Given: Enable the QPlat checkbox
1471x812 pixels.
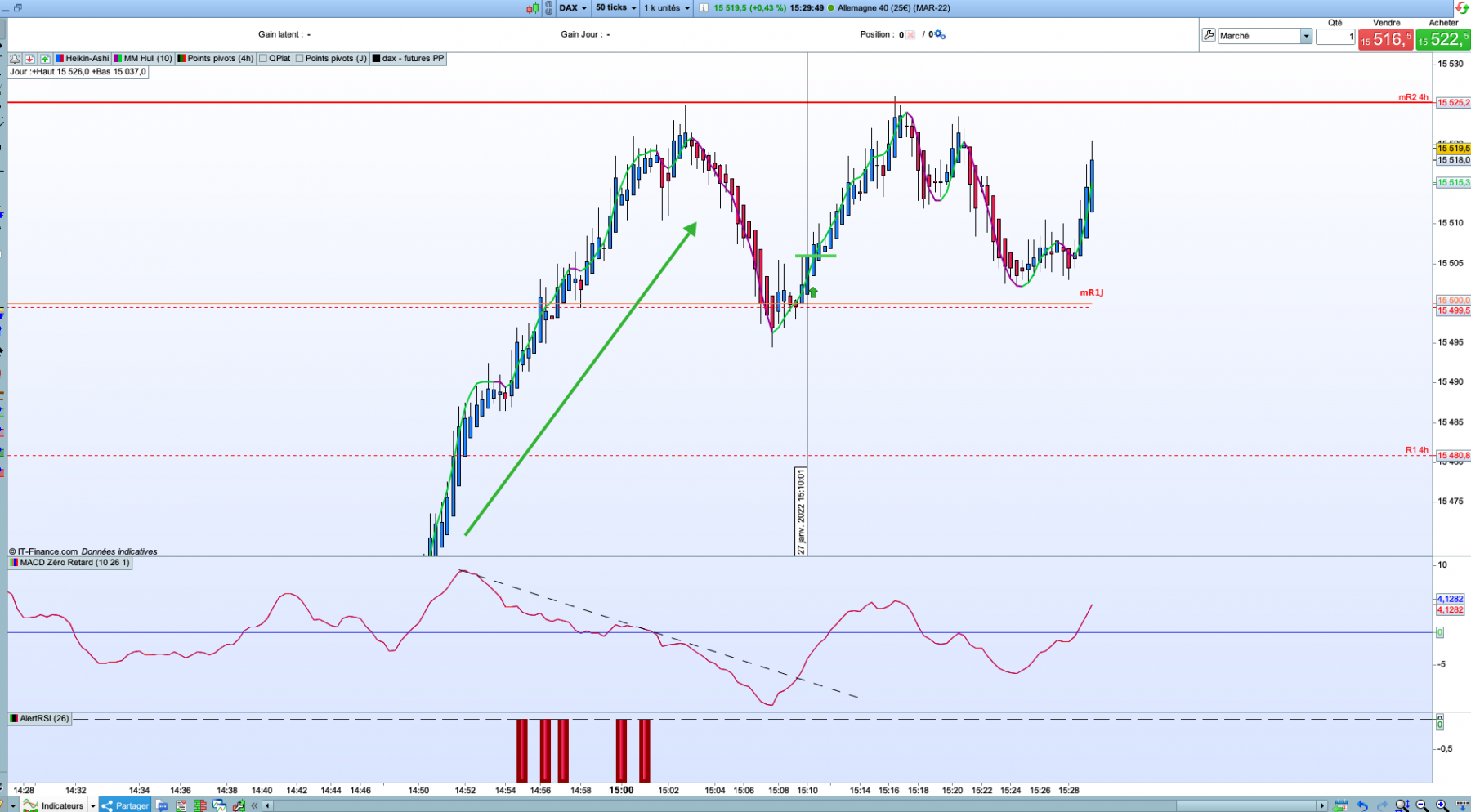Looking at the screenshot, I should click(x=263, y=59).
